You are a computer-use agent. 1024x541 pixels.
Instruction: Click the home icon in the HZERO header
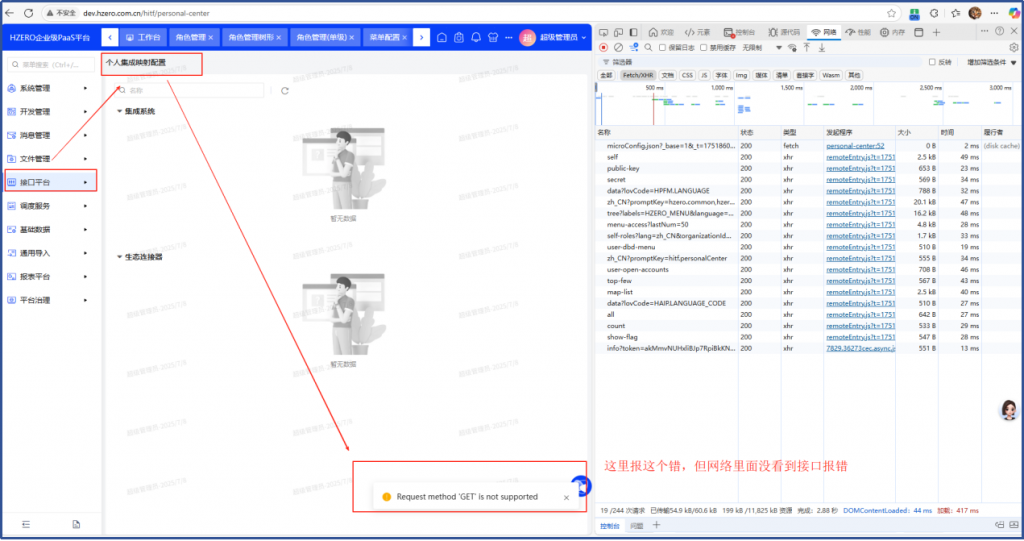[x=440, y=37]
